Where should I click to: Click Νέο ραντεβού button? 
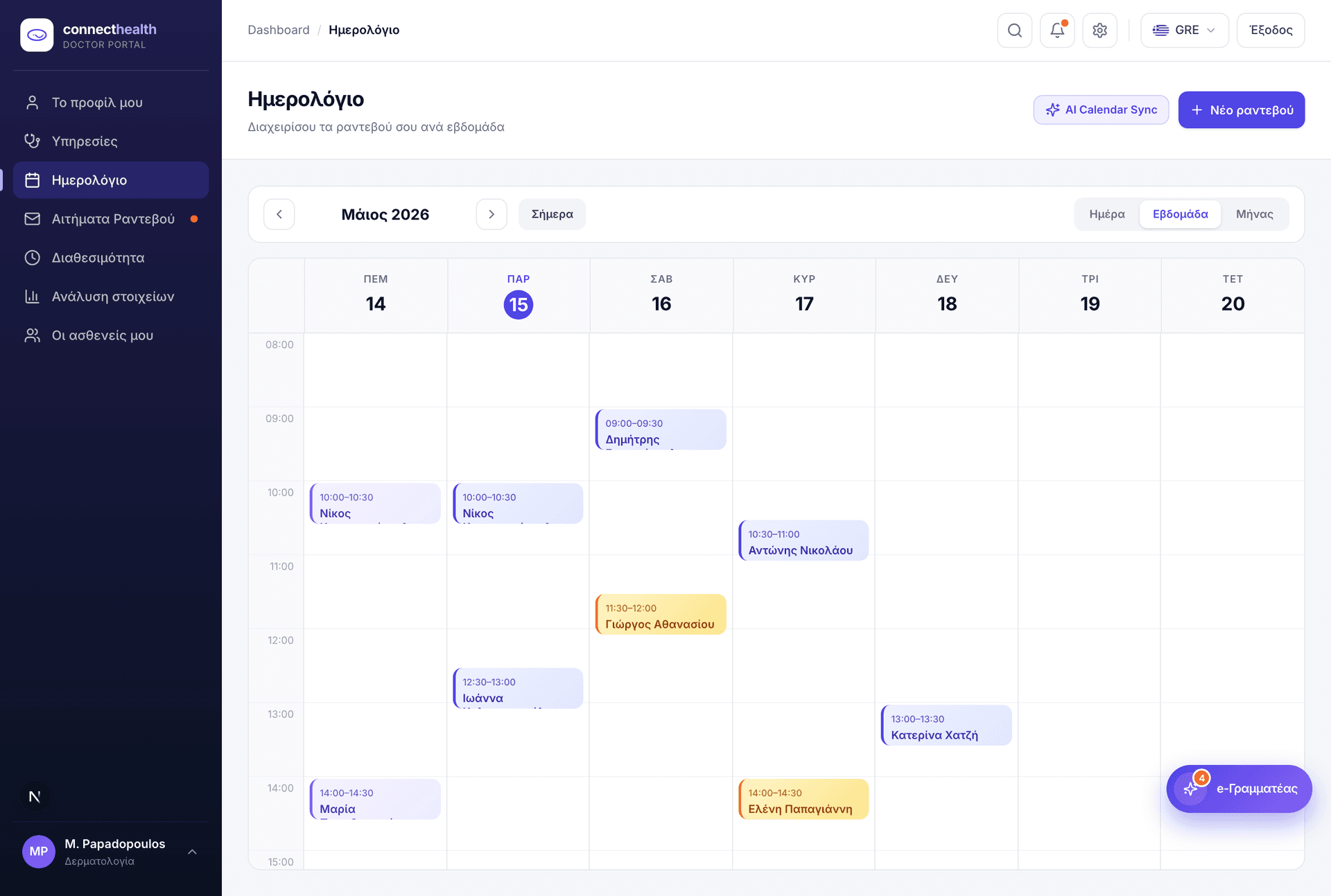[1242, 109]
